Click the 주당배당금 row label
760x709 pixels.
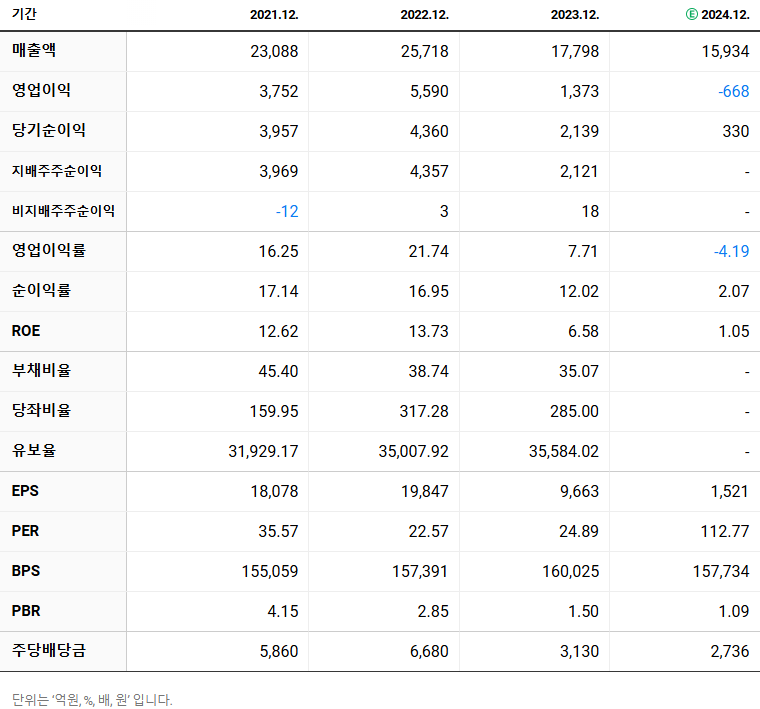(48, 650)
